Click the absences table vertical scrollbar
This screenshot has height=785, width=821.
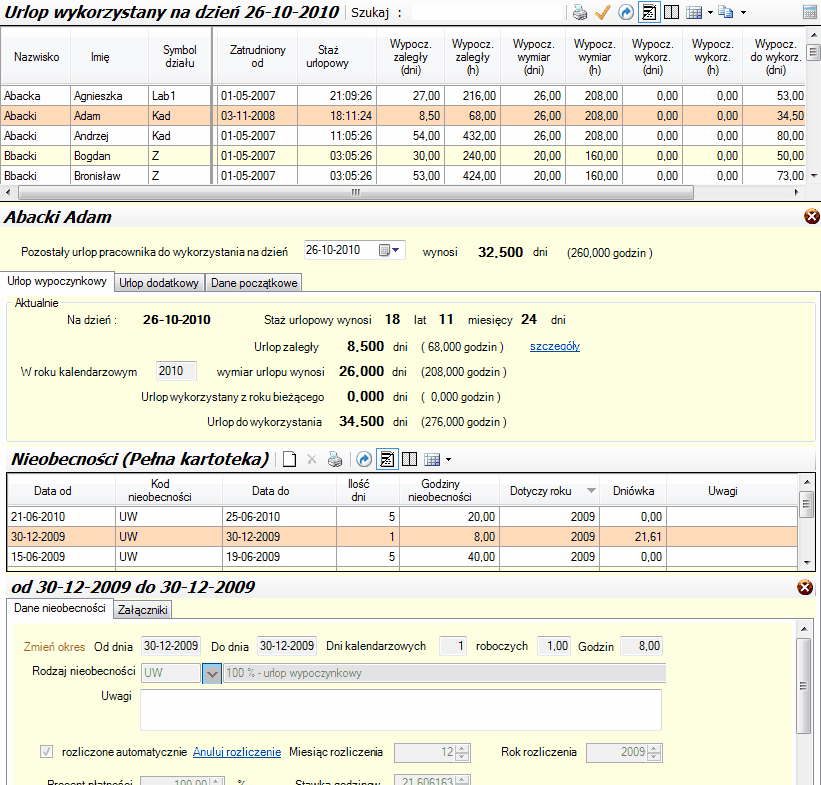(x=806, y=504)
